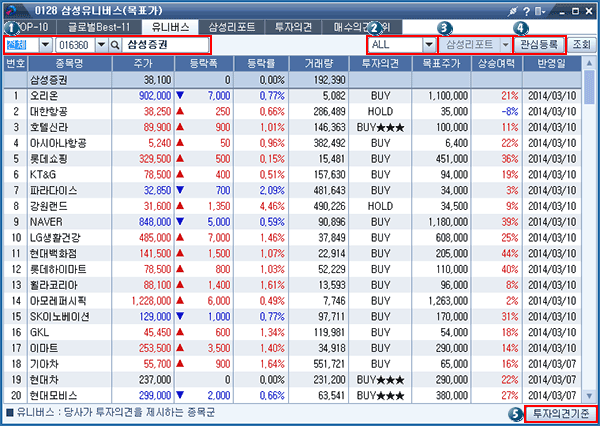Select the 대한항공 stock name
The image size is (600, 426).
[x=49, y=111]
